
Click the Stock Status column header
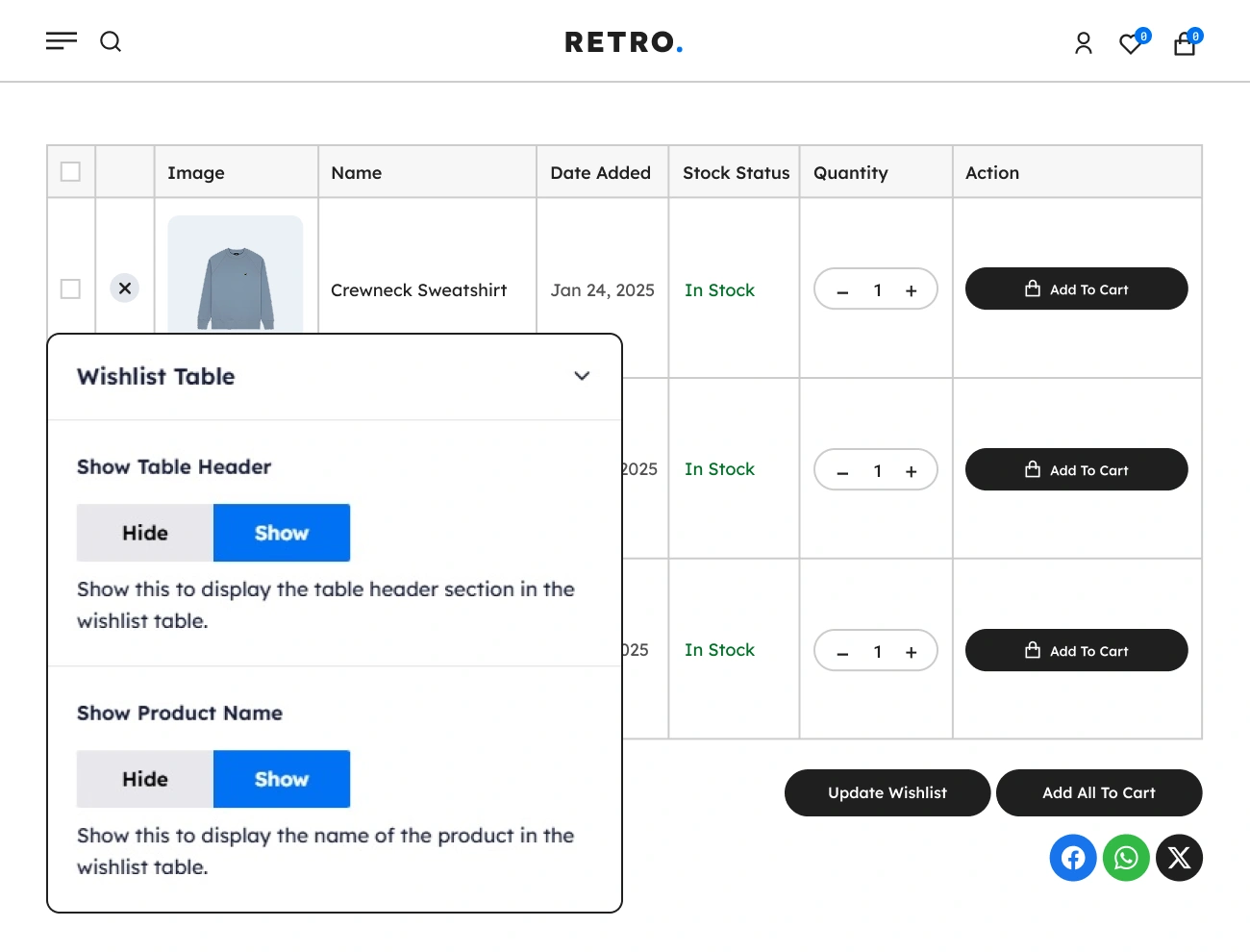point(737,173)
